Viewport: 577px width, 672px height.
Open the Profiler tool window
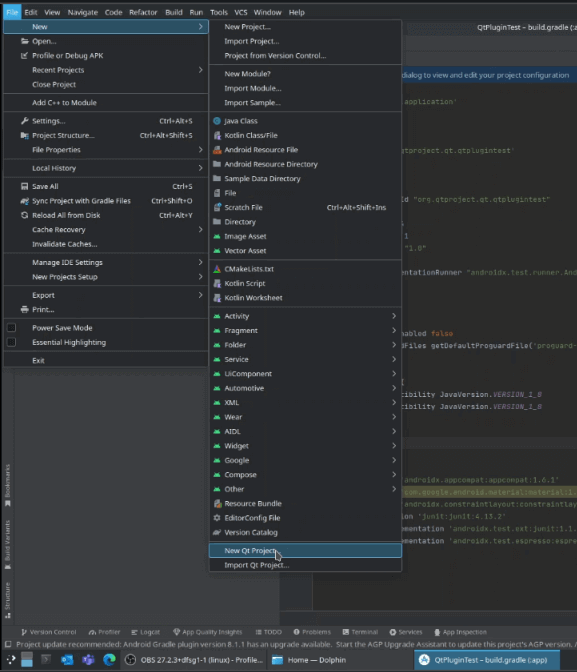(104, 632)
